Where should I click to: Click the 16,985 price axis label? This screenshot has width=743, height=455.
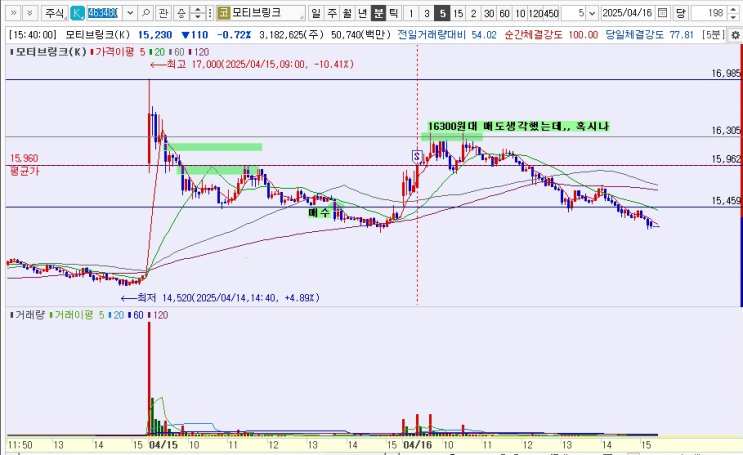(726, 73)
